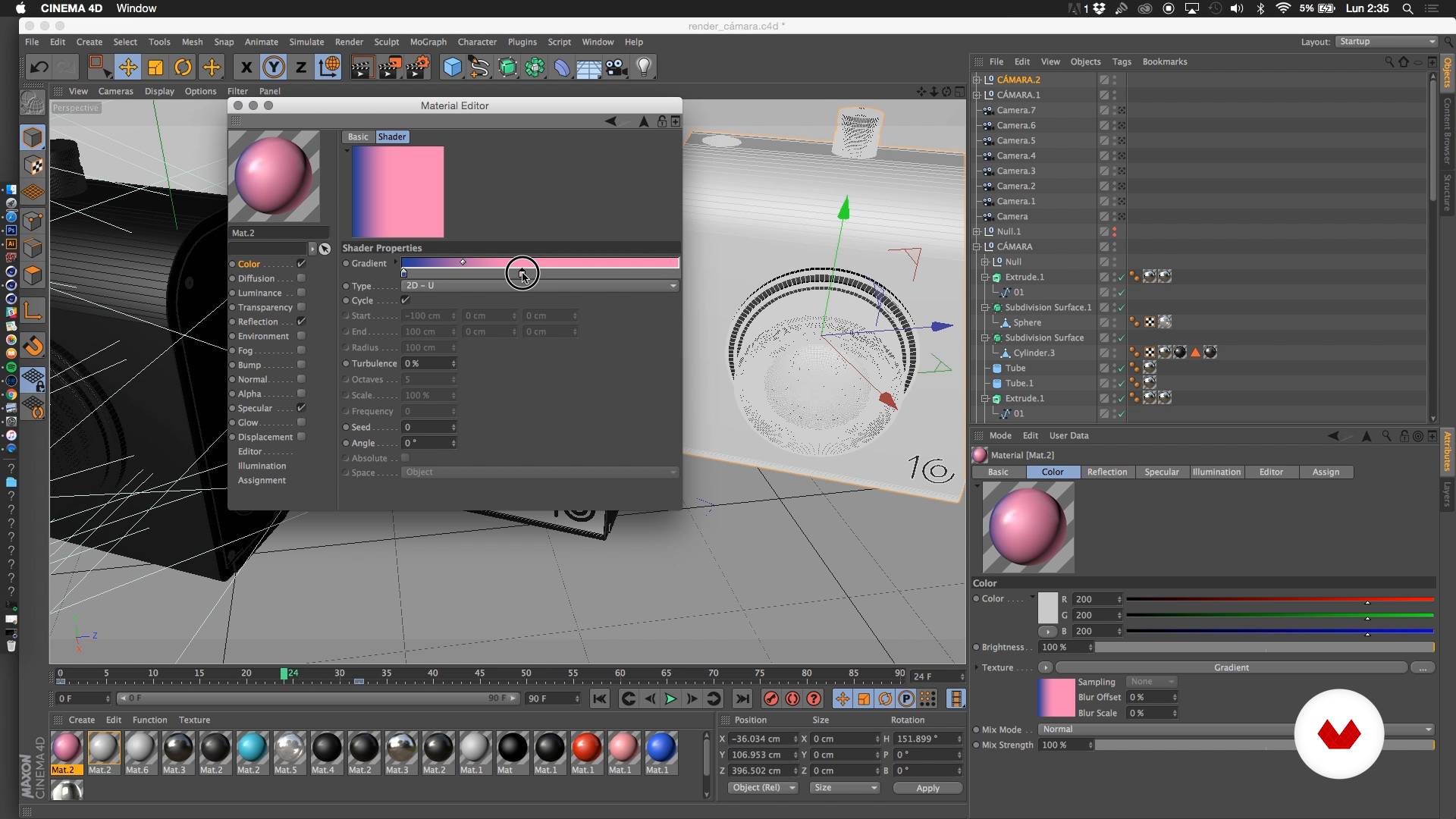This screenshot has height=819, width=1456.
Task: Switch to the Basic tab in Material Editor
Action: [358, 136]
